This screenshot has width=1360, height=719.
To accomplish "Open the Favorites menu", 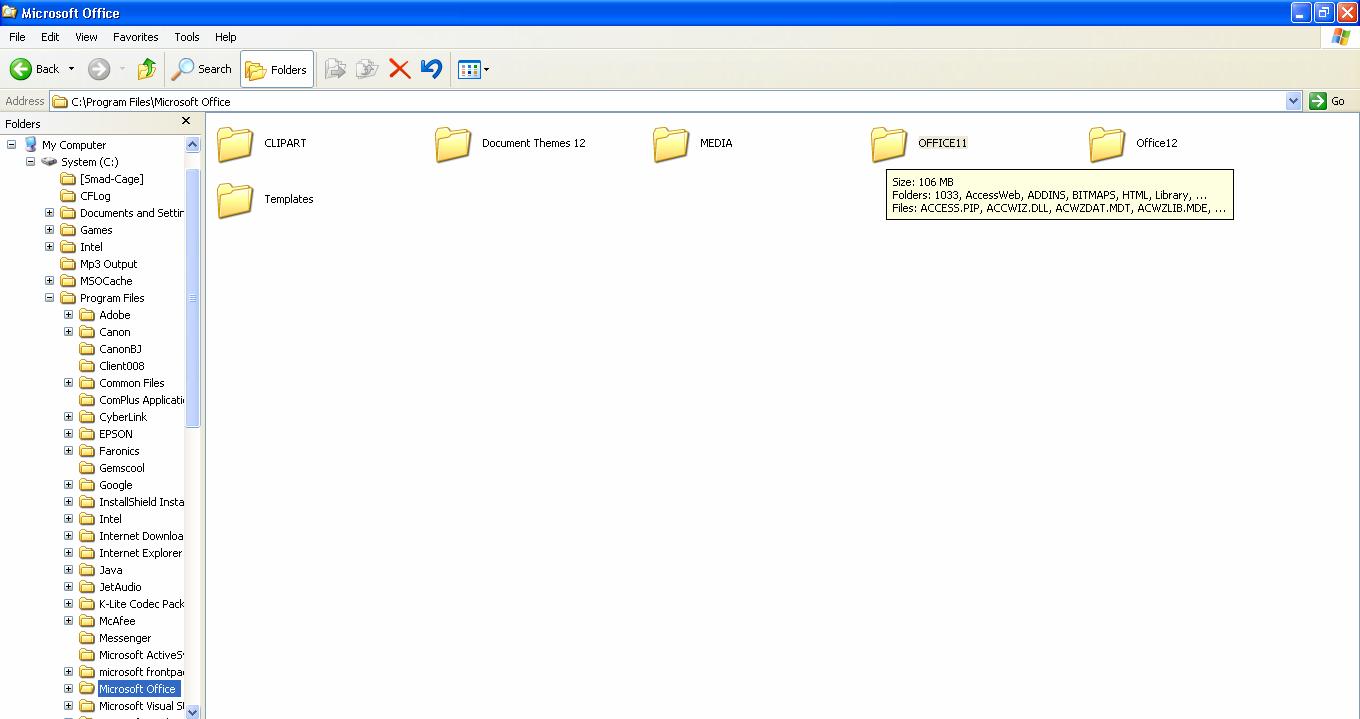I will pos(136,37).
